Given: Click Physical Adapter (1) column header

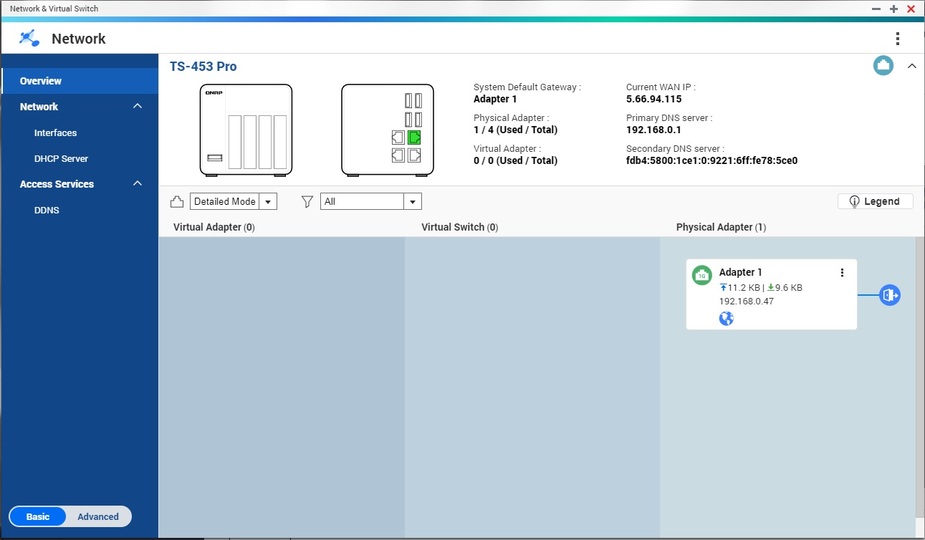Looking at the screenshot, I should 721,227.
